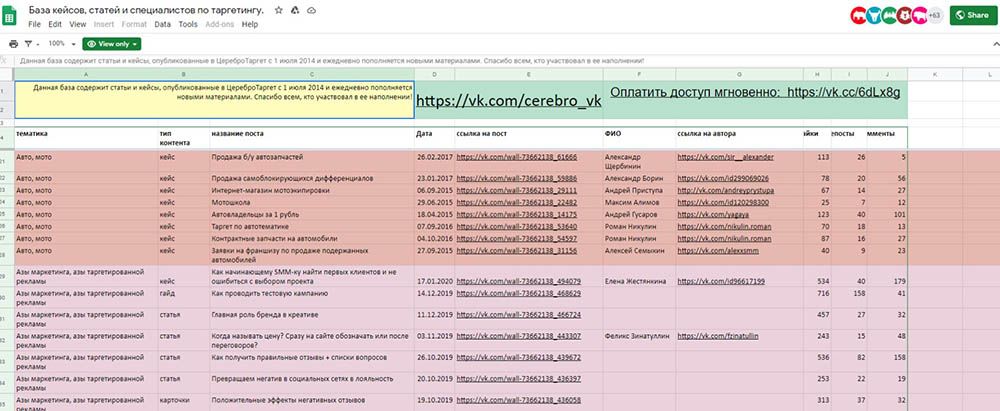Check the cloud save status icon
The image size is (1000, 411).
coord(311,11)
